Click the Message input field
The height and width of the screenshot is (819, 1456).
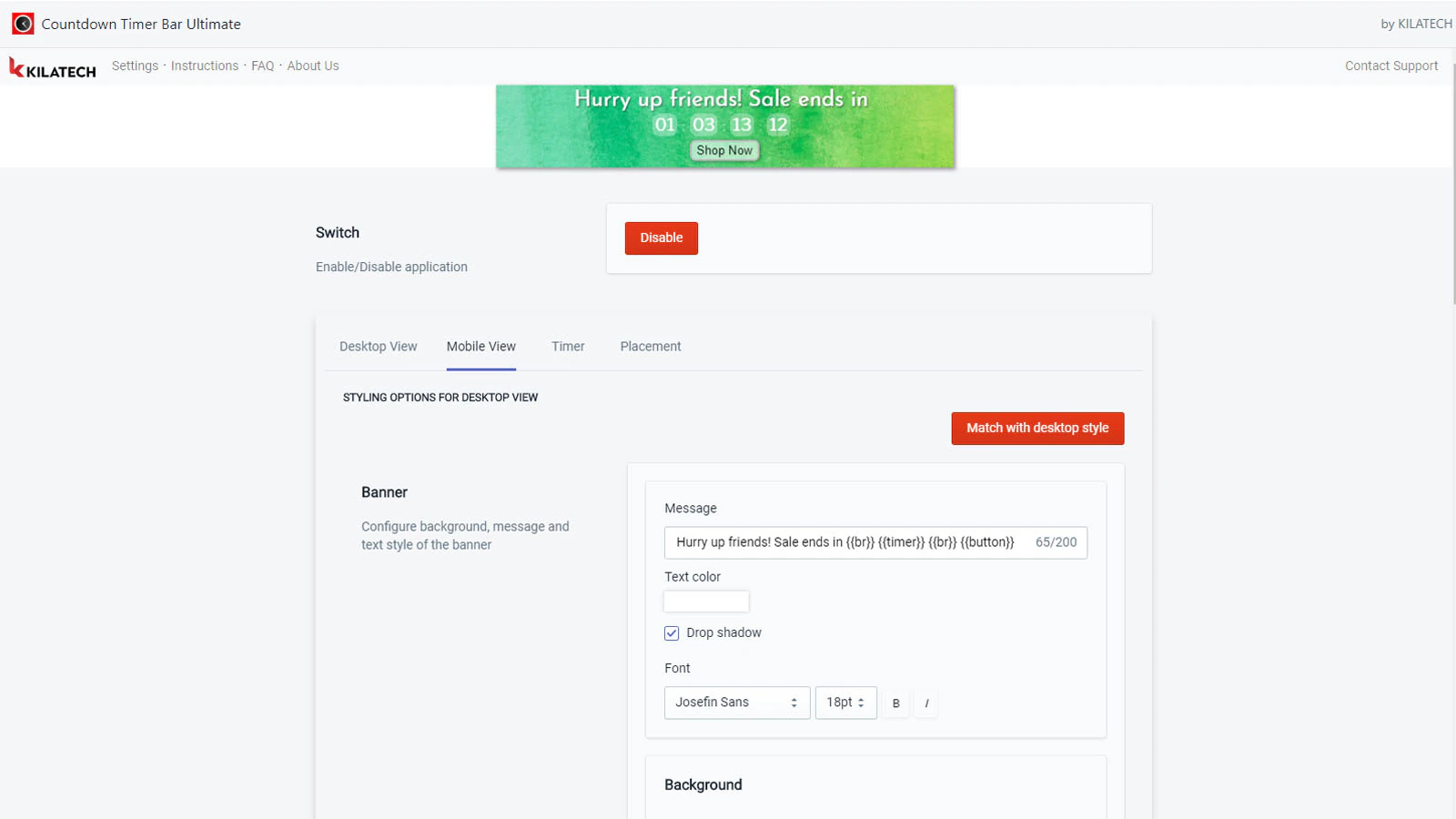point(875,542)
